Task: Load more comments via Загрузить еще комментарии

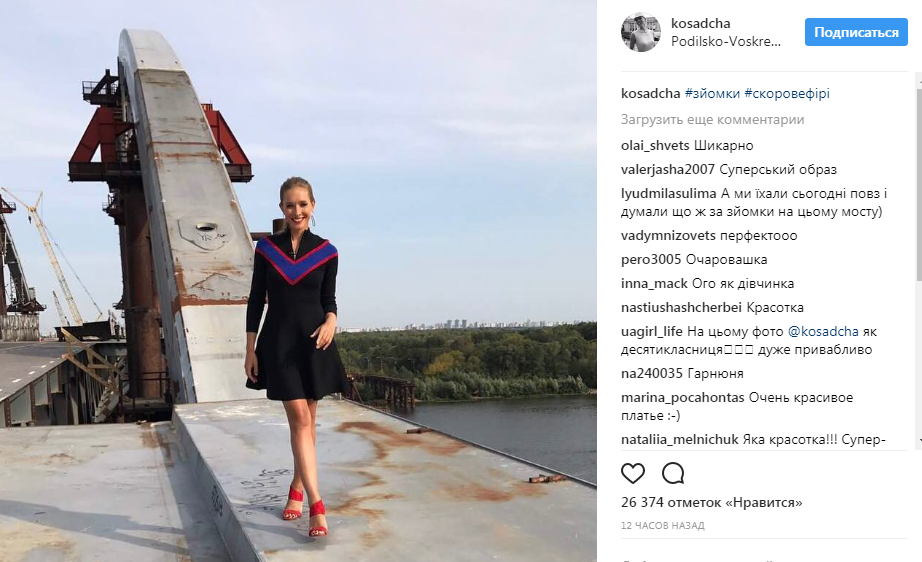Action: pyautogui.click(x=712, y=120)
